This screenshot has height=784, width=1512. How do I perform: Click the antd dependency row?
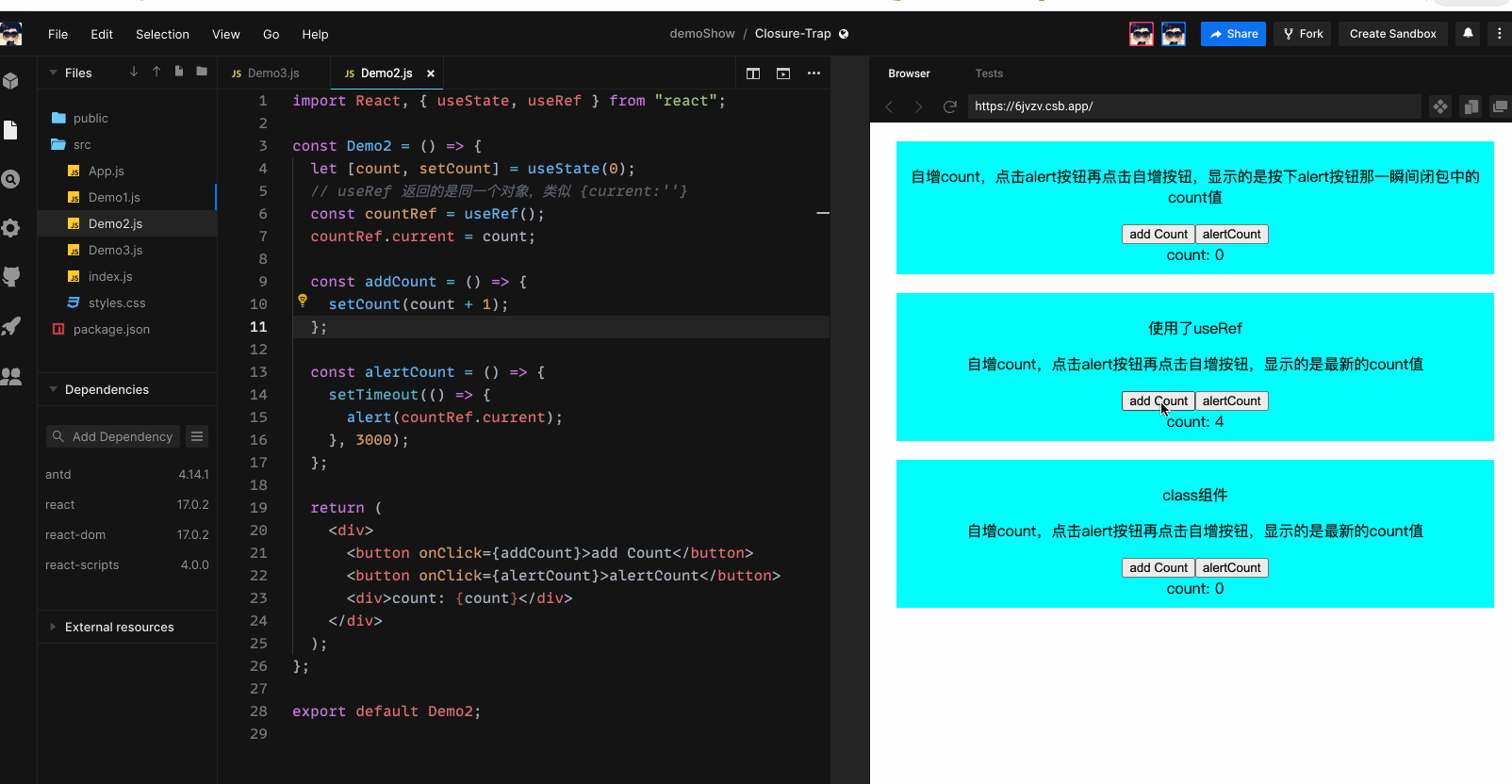(127, 474)
